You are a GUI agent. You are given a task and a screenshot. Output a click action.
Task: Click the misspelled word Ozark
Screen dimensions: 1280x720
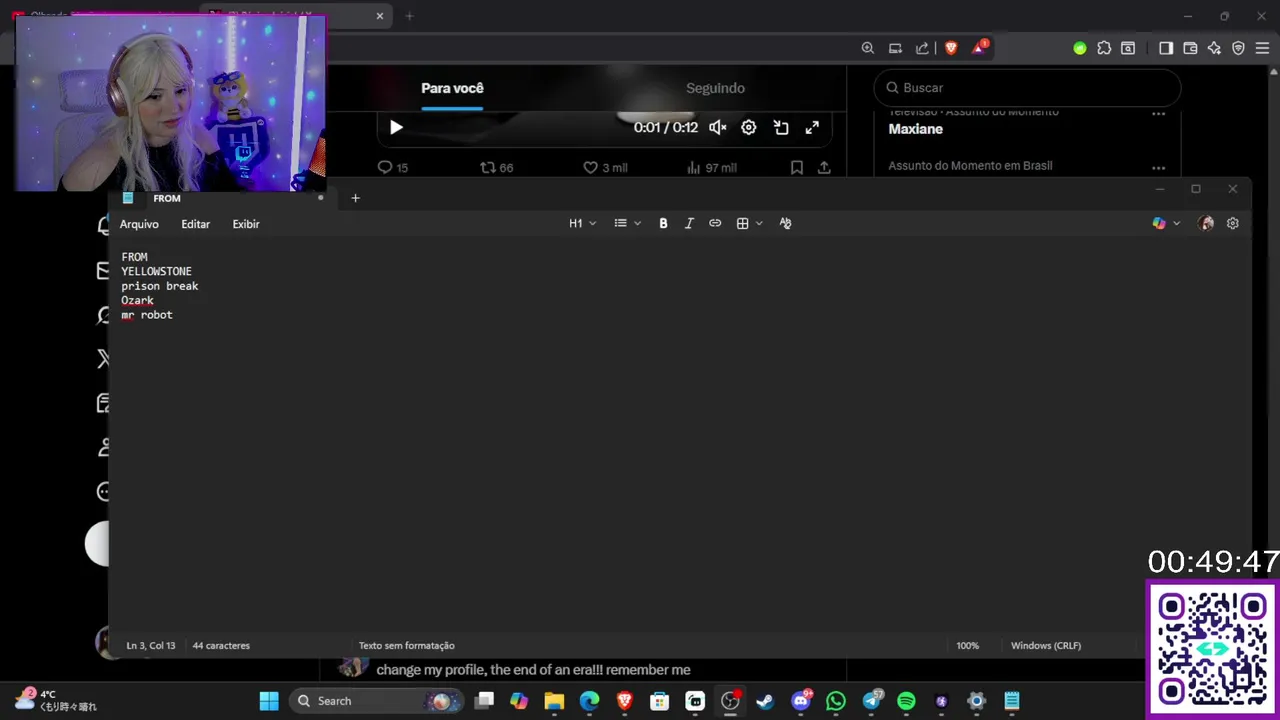[x=137, y=300]
